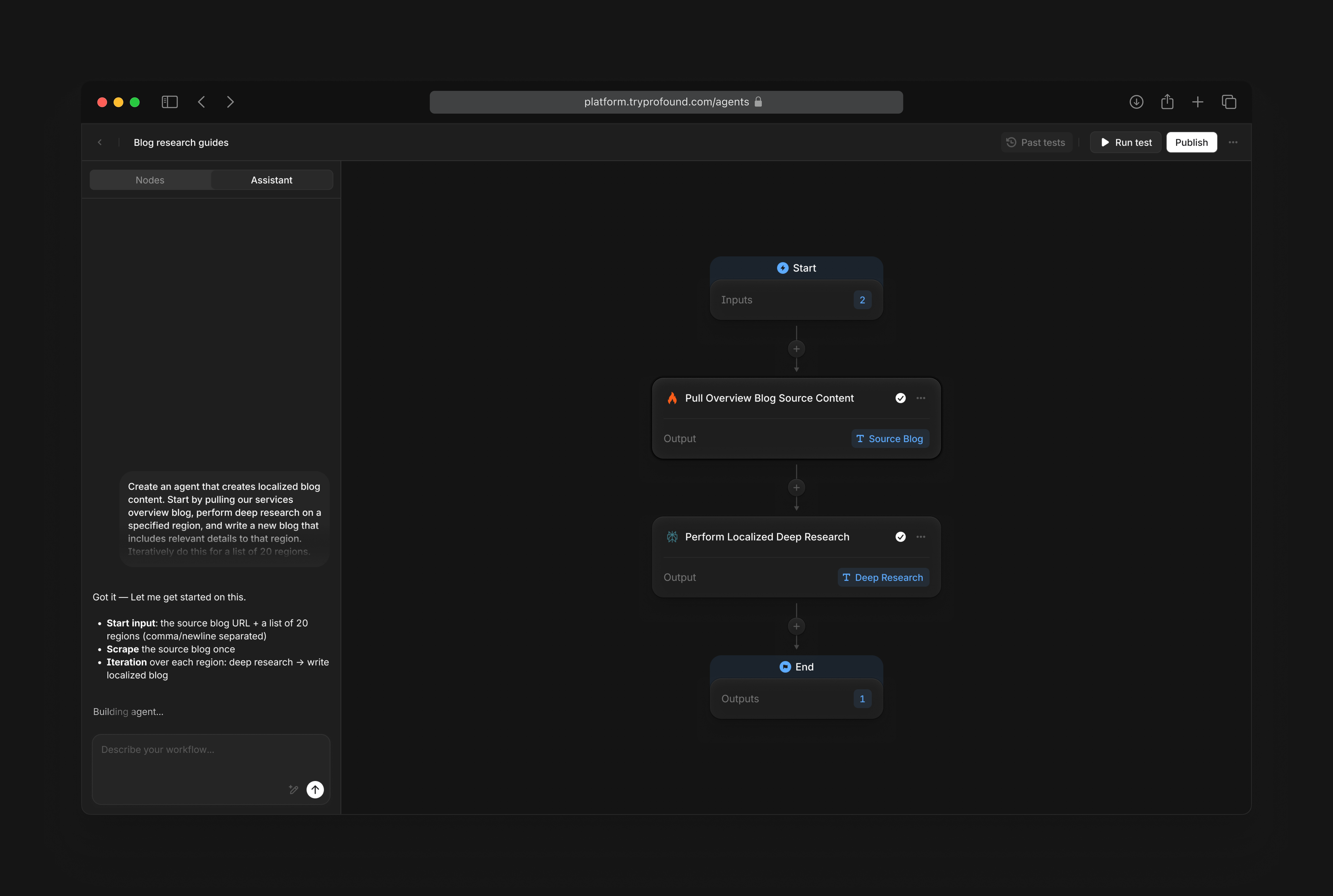Click the lock icon in address bar

[x=758, y=102]
